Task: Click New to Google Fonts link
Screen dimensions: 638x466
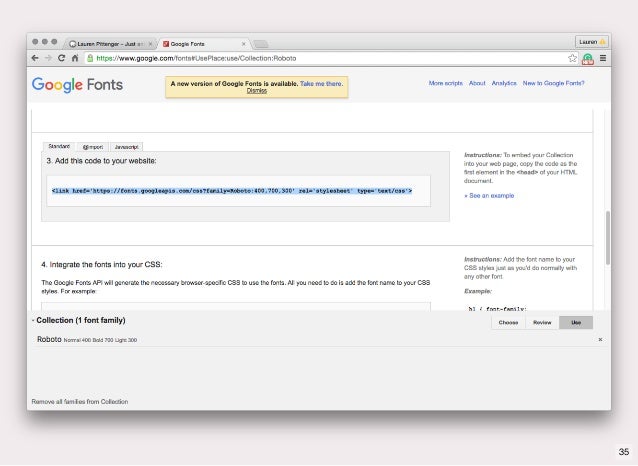Action: (x=553, y=83)
